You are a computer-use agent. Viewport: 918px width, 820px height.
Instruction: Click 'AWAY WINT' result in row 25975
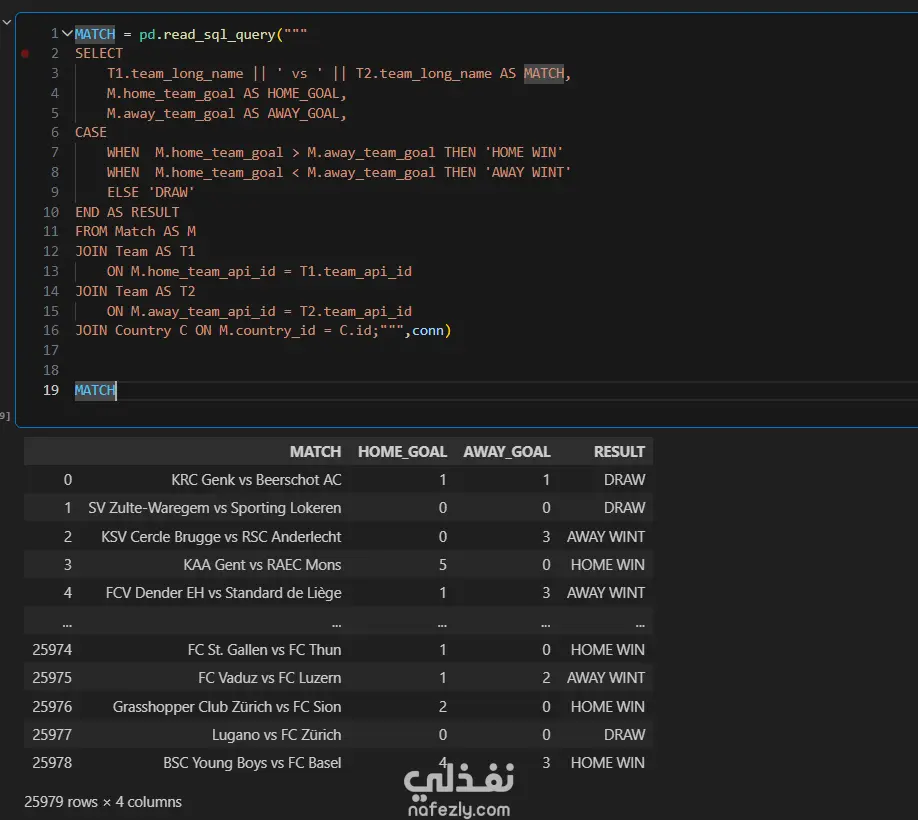point(605,678)
